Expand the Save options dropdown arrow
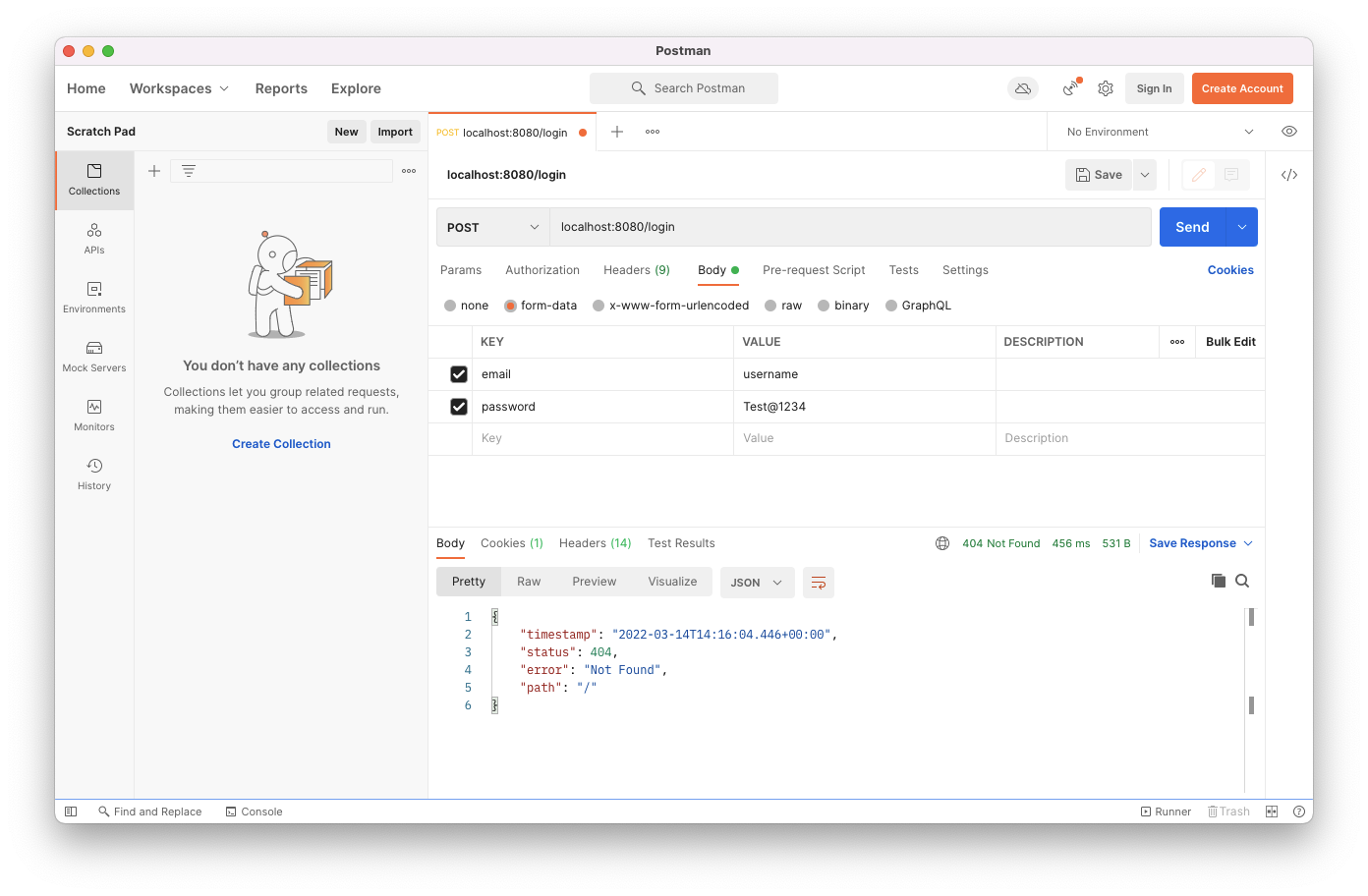This screenshot has width=1368, height=896. pos(1145,175)
